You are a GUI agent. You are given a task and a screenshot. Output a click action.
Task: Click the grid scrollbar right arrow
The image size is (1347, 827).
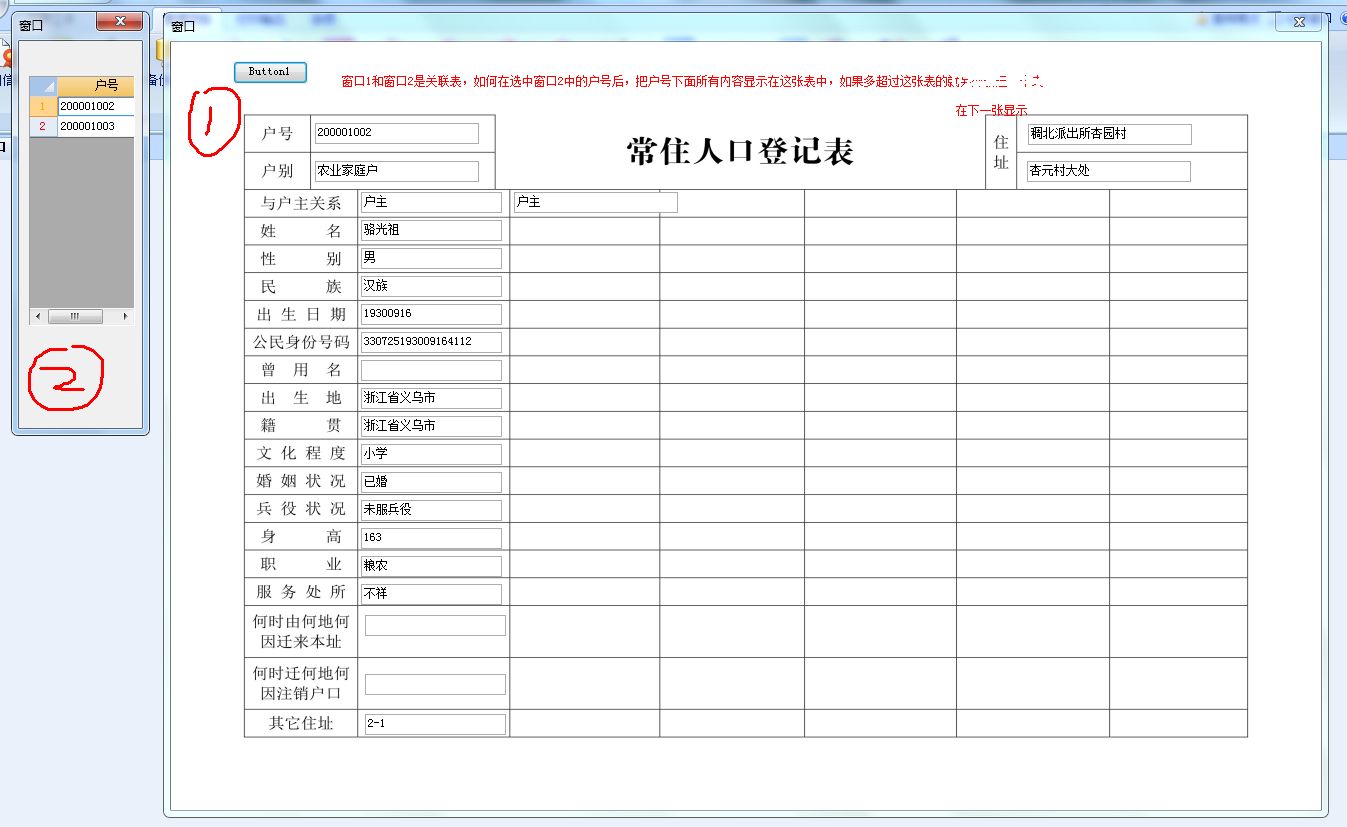[126, 316]
